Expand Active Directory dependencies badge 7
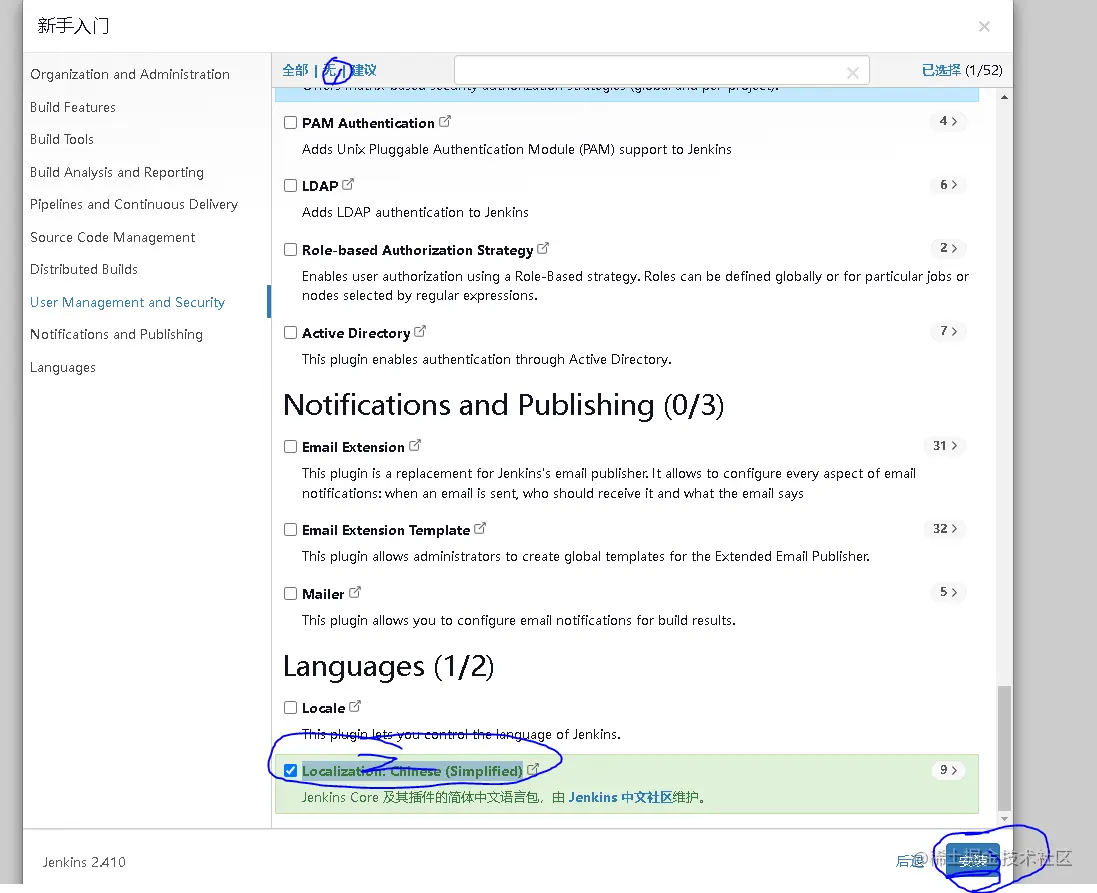Image resolution: width=1097 pixels, height=893 pixels. [x=948, y=331]
